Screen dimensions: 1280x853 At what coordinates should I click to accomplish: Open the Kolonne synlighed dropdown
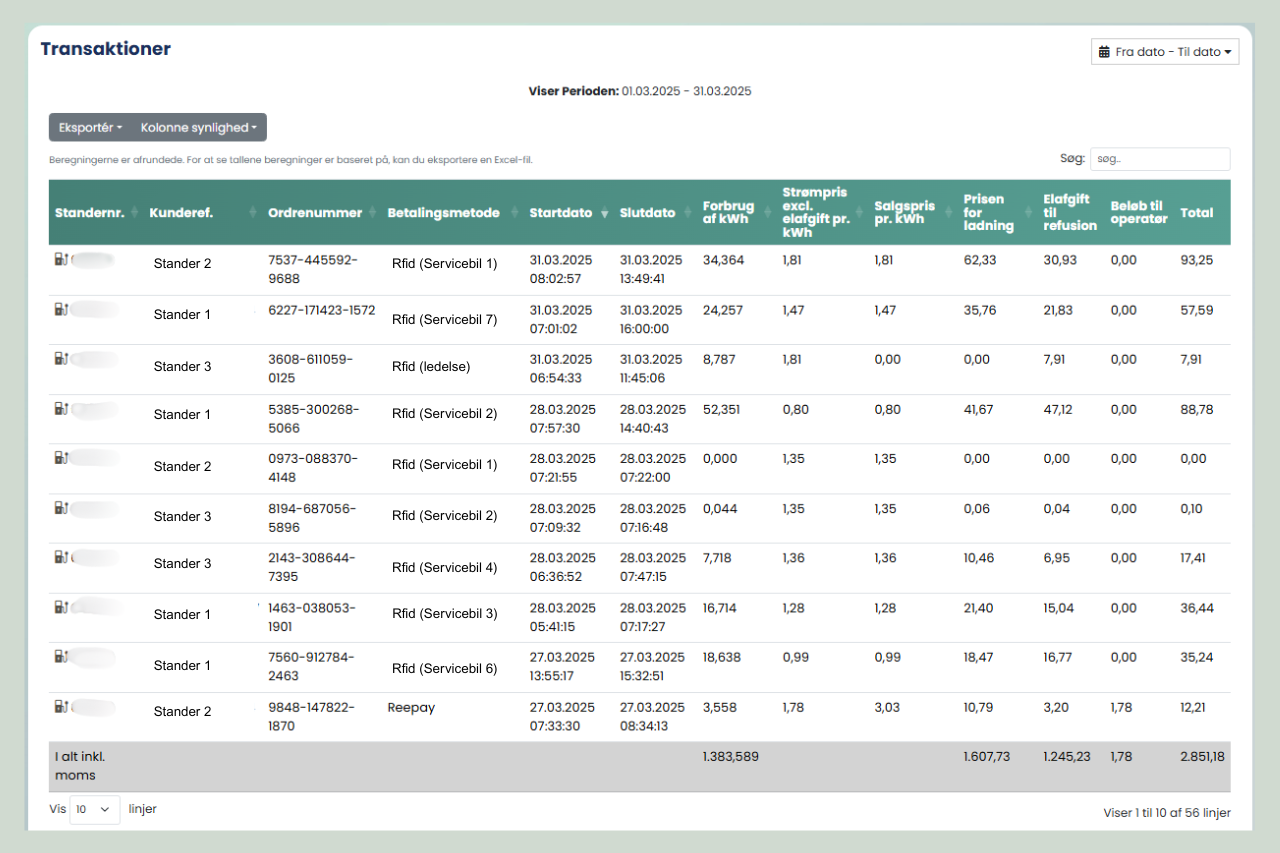tap(199, 127)
